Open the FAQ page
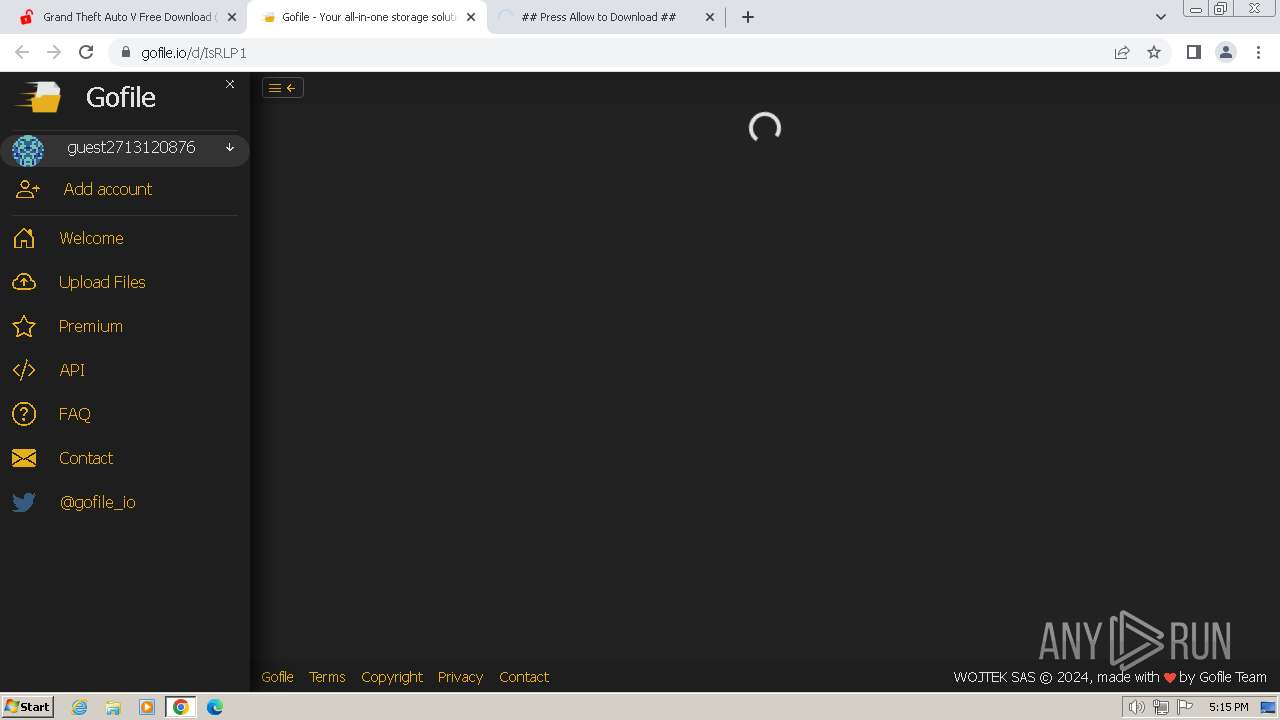Viewport: 1280px width, 720px height. point(75,414)
